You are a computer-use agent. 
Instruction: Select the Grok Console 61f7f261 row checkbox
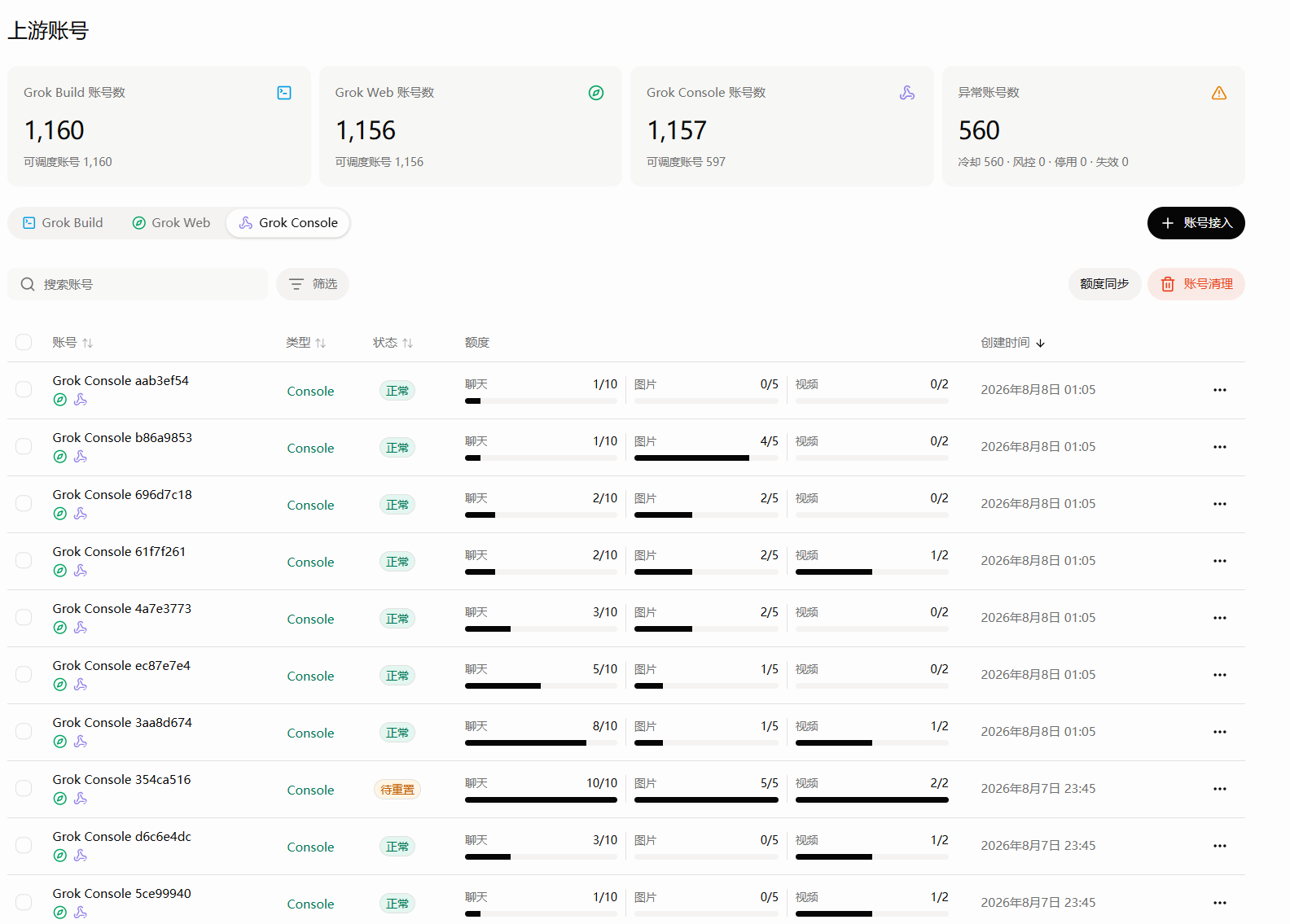[x=24, y=560]
